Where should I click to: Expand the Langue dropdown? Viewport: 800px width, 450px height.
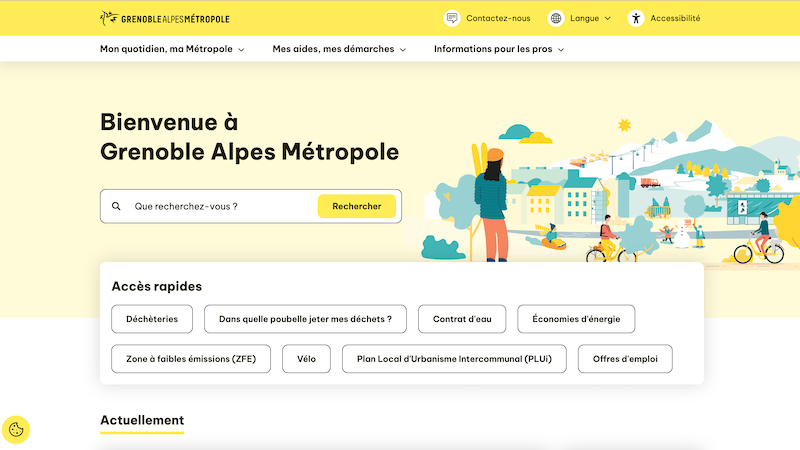(x=590, y=18)
